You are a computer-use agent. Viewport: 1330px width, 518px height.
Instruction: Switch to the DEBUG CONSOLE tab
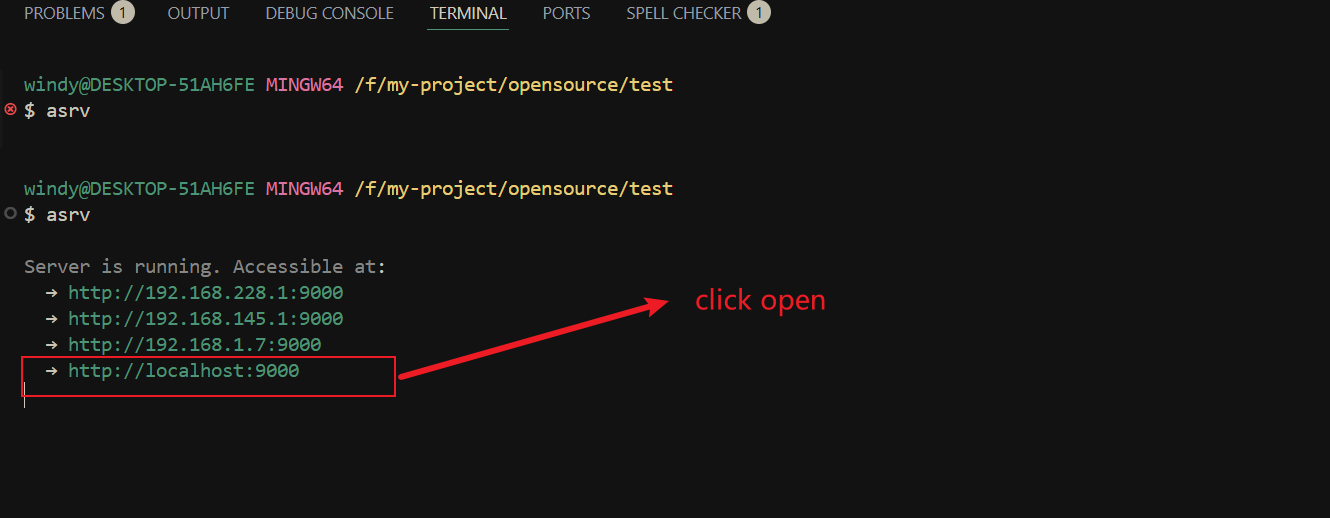click(x=329, y=13)
